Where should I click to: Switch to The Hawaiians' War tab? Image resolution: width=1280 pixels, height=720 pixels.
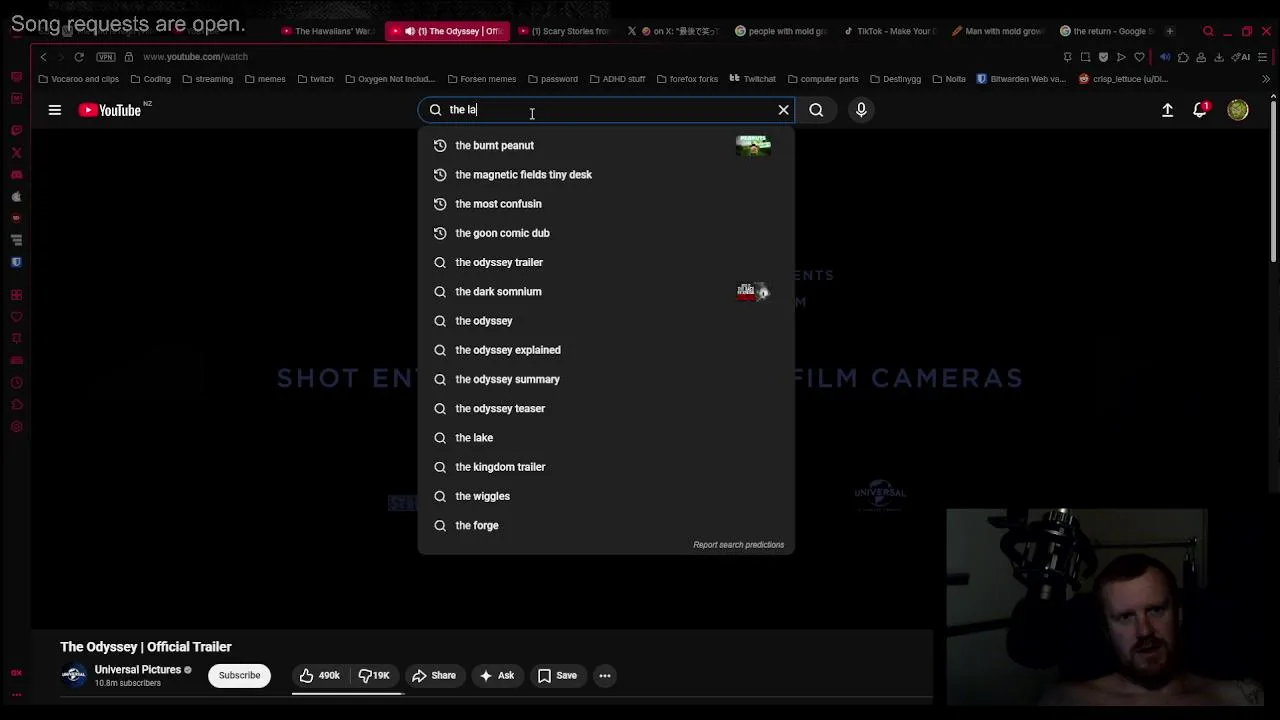click(326, 31)
